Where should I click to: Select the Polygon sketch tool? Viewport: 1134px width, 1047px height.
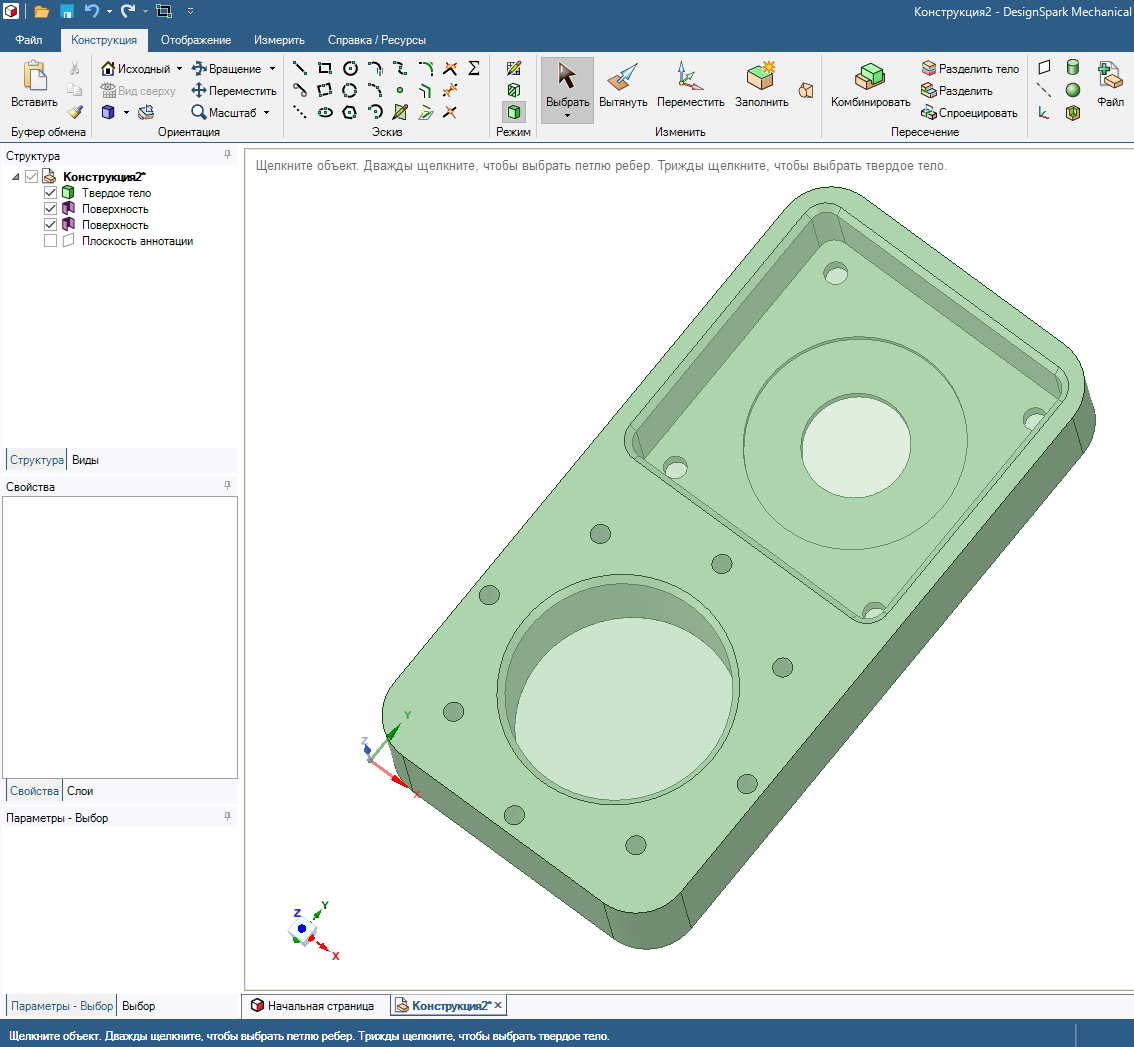point(350,112)
